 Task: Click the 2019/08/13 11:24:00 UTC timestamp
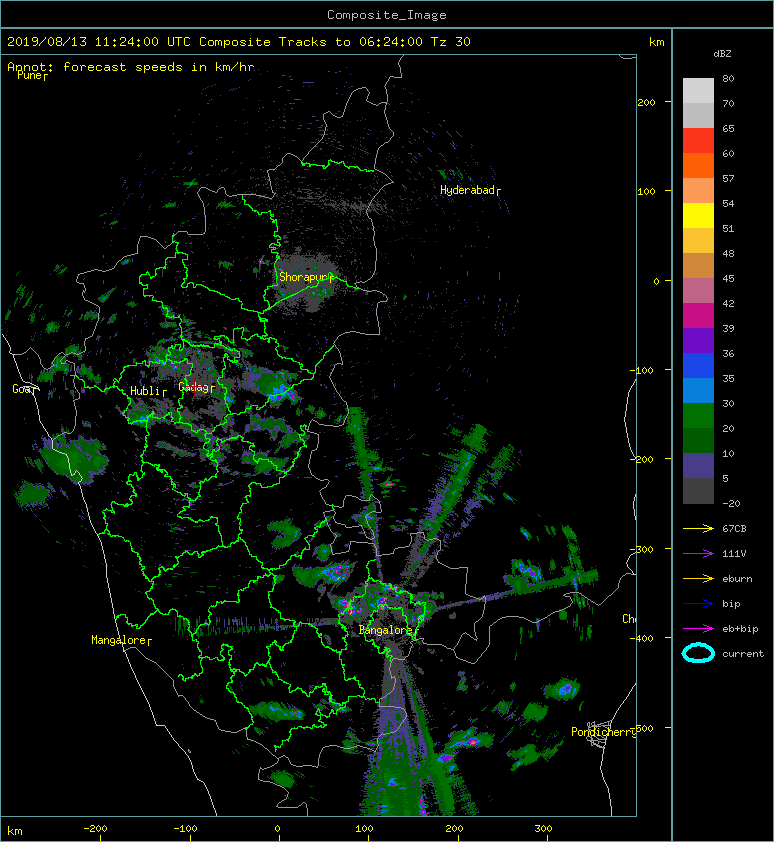click(x=99, y=42)
